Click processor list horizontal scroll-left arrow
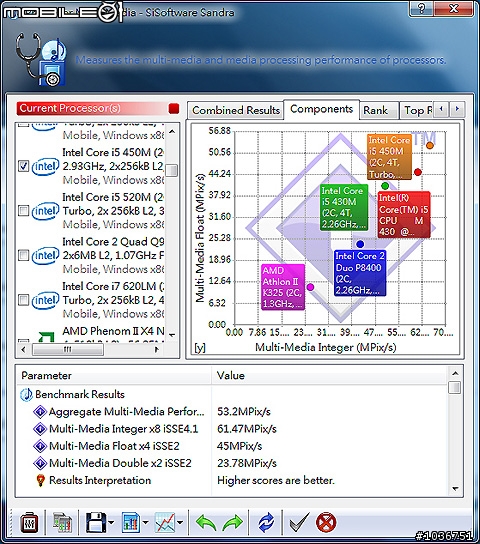This screenshot has width=480, height=544. point(23,349)
